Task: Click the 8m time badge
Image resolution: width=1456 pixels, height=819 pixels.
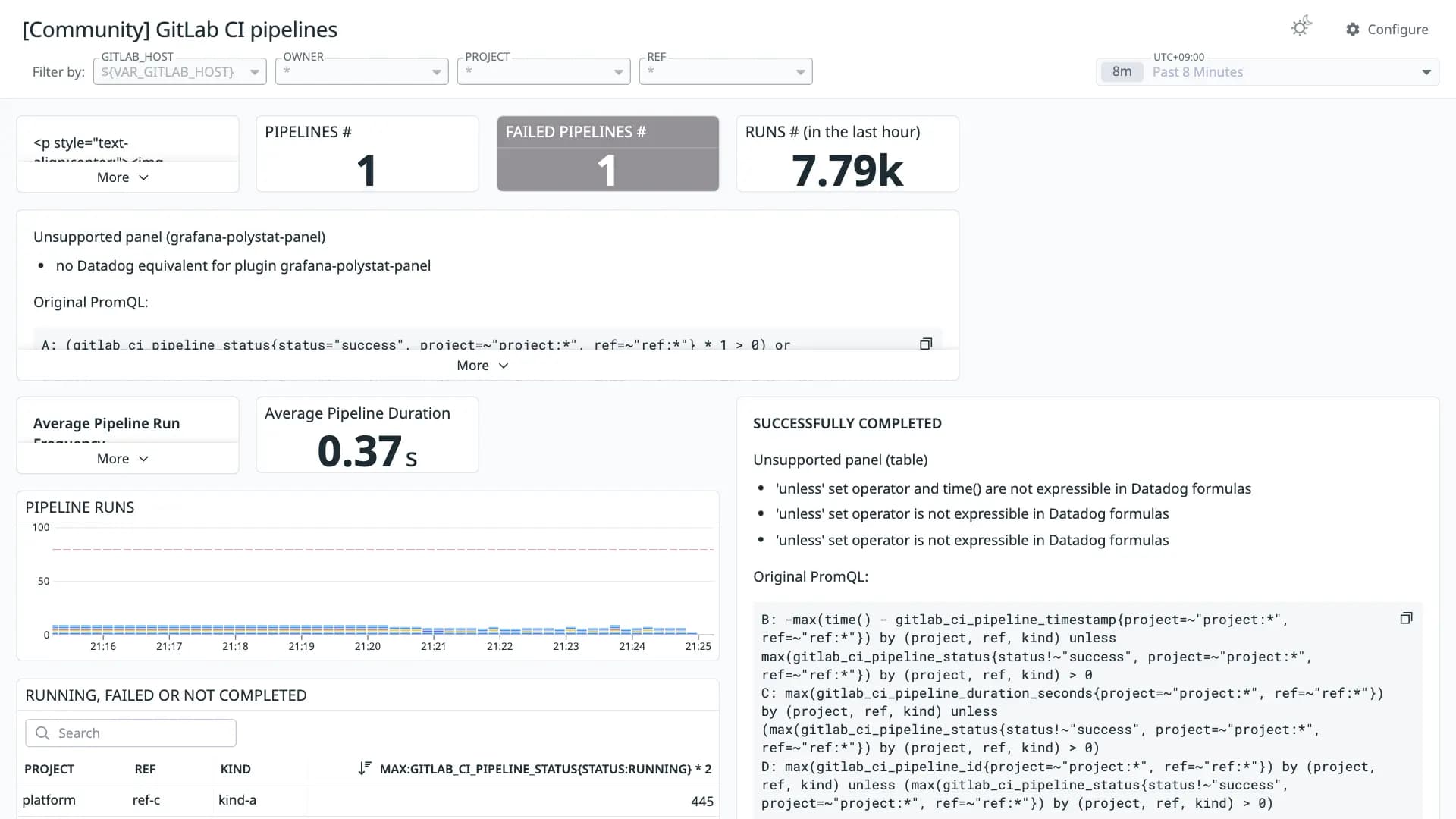Action: pos(1122,72)
